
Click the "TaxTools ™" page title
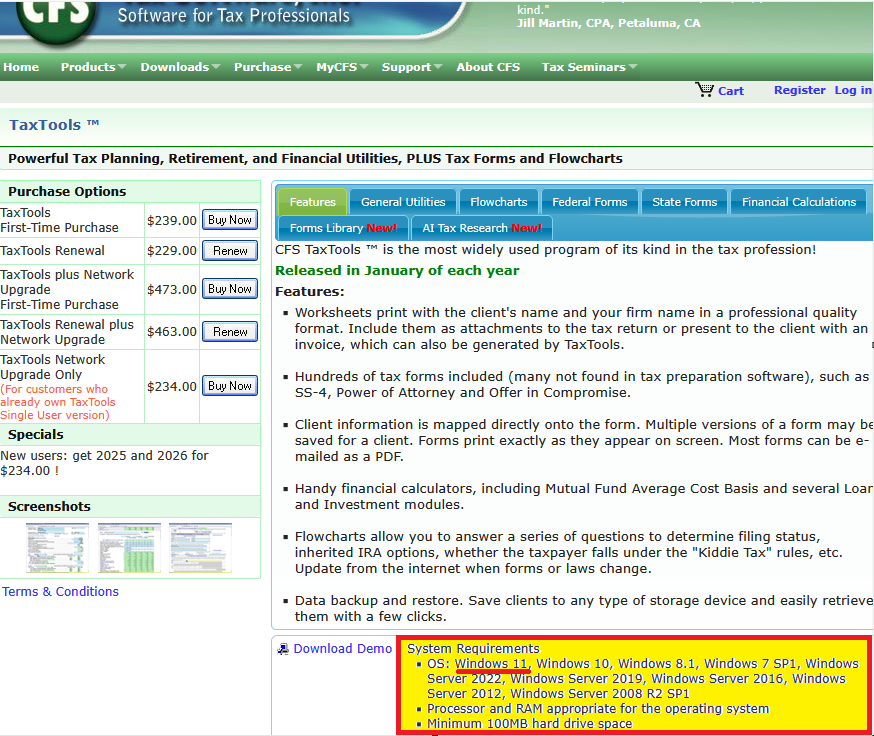pyautogui.click(x=54, y=125)
